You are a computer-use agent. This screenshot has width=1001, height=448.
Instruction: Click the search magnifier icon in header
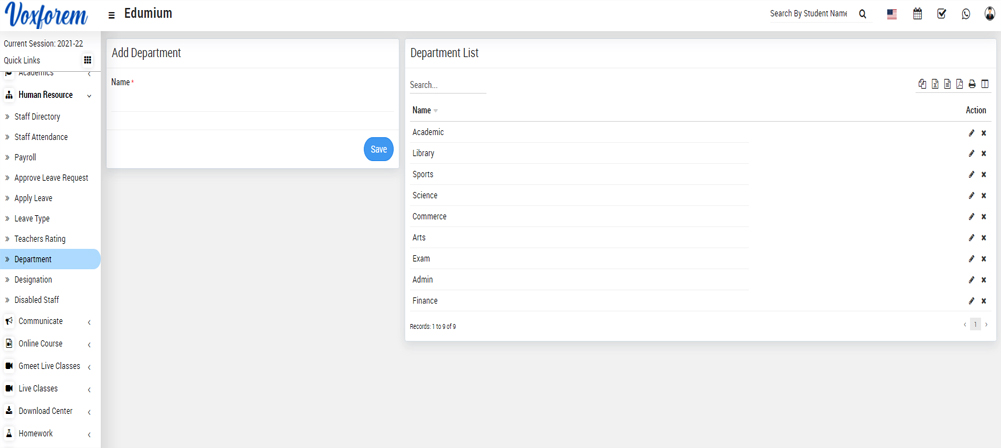point(863,14)
